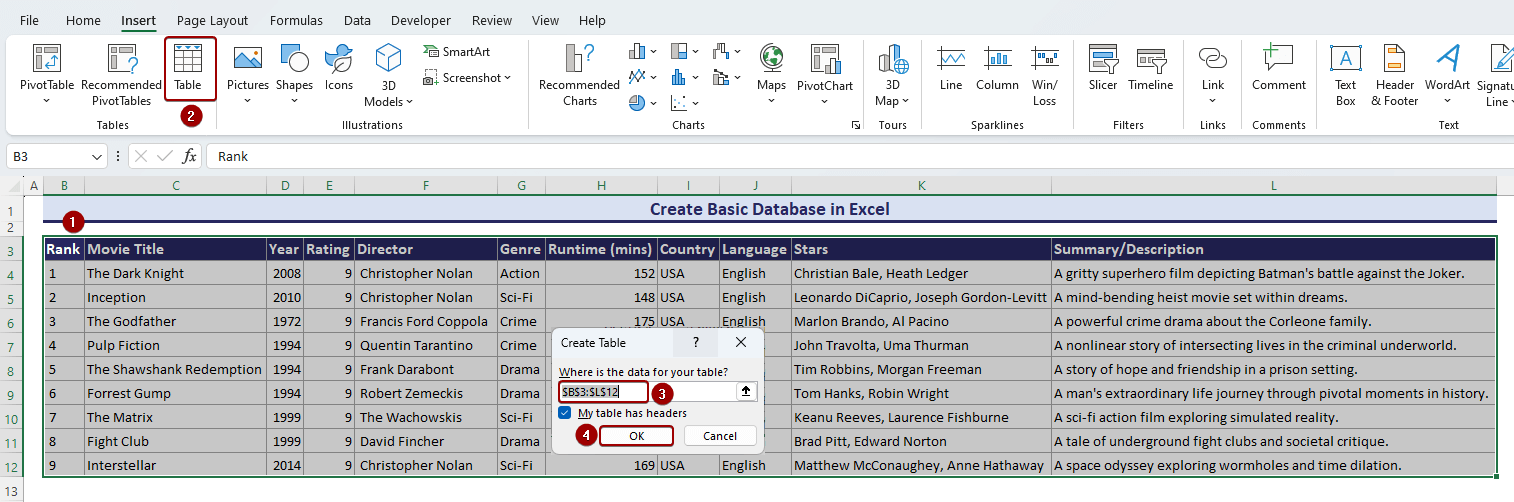This screenshot has width=1514, height=502.
Task: Click the table data range input field
Action: [604, 392]
